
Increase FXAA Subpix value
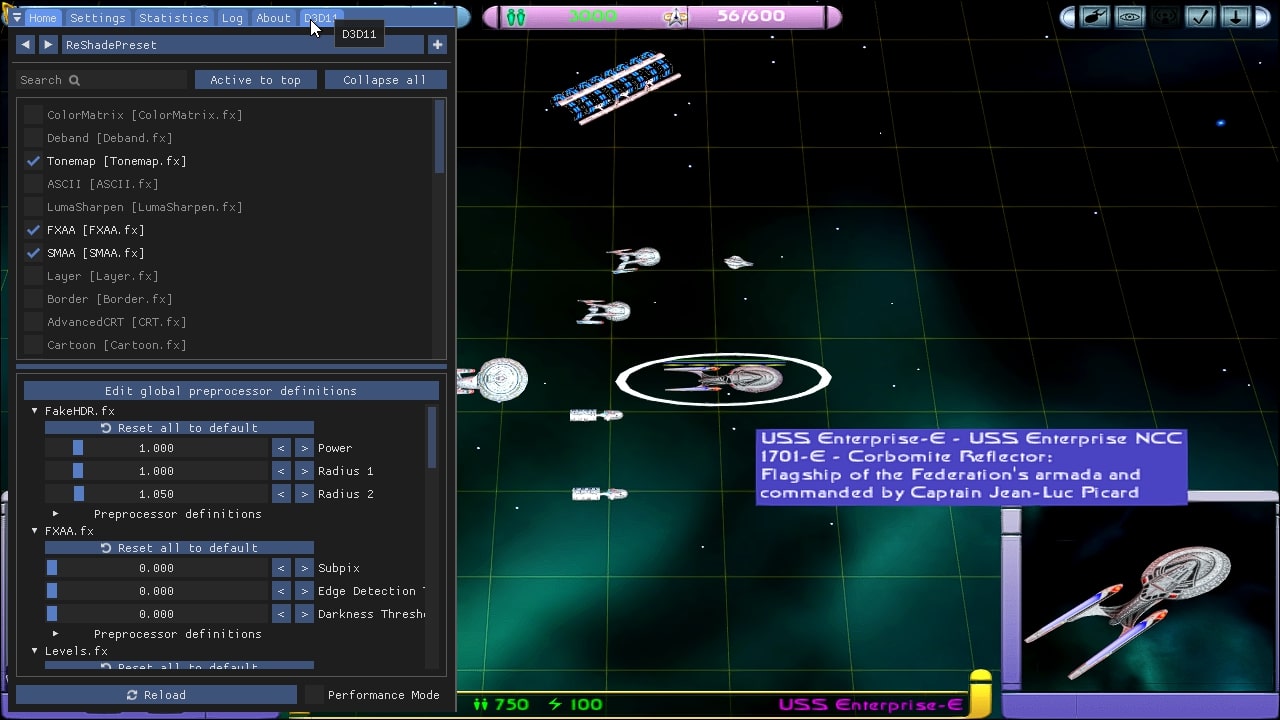[304, 568]
